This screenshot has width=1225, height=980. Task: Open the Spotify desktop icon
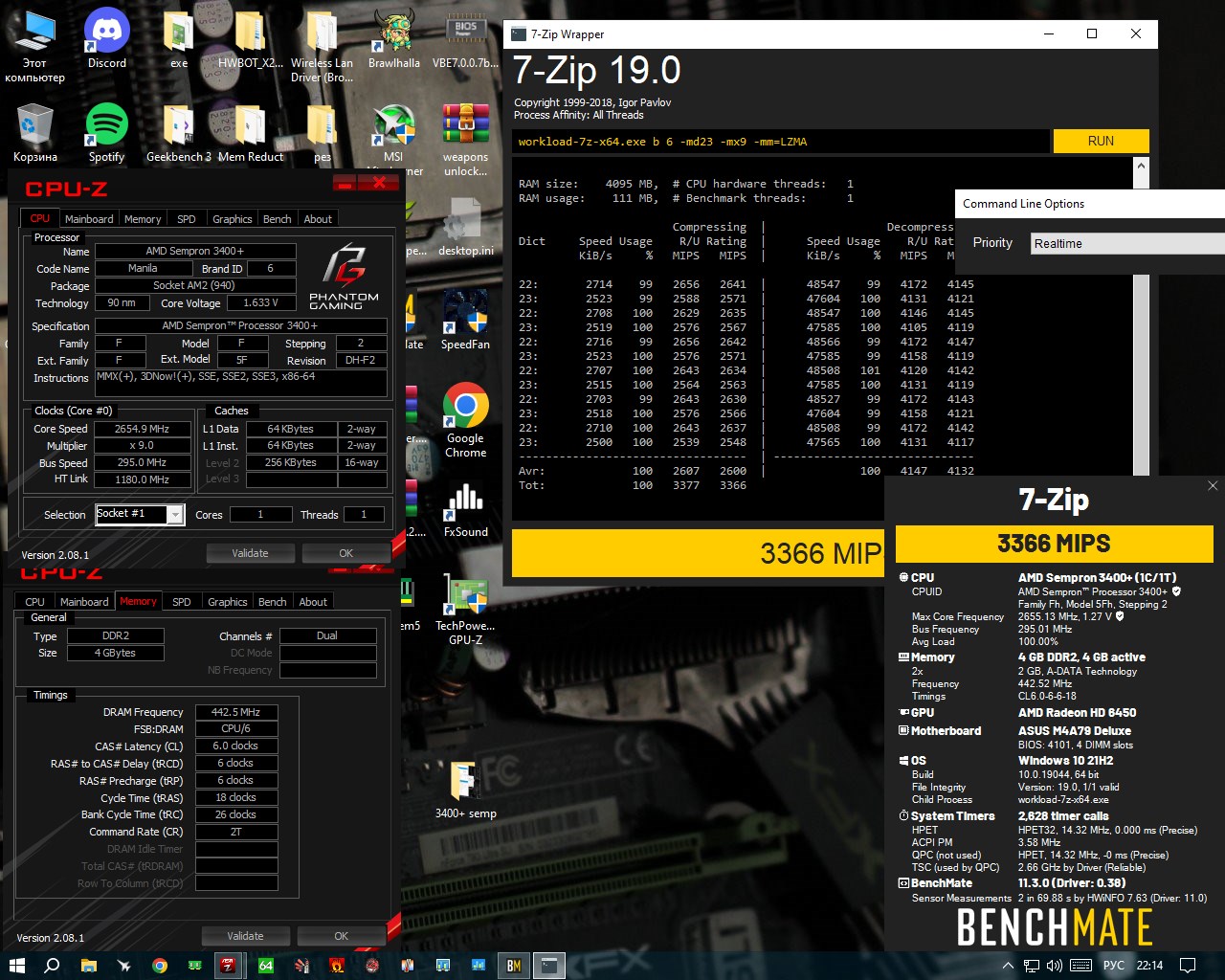[106, 133]
